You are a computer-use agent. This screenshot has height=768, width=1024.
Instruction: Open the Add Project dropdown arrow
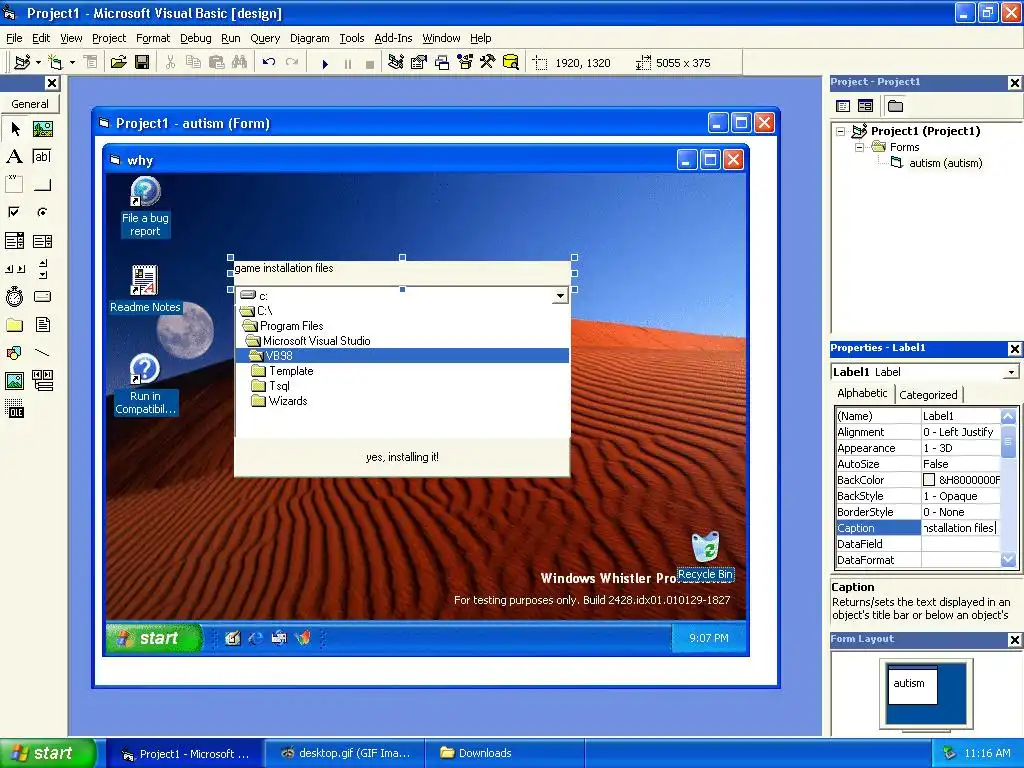pyautogui.click(x=39, y=63)
